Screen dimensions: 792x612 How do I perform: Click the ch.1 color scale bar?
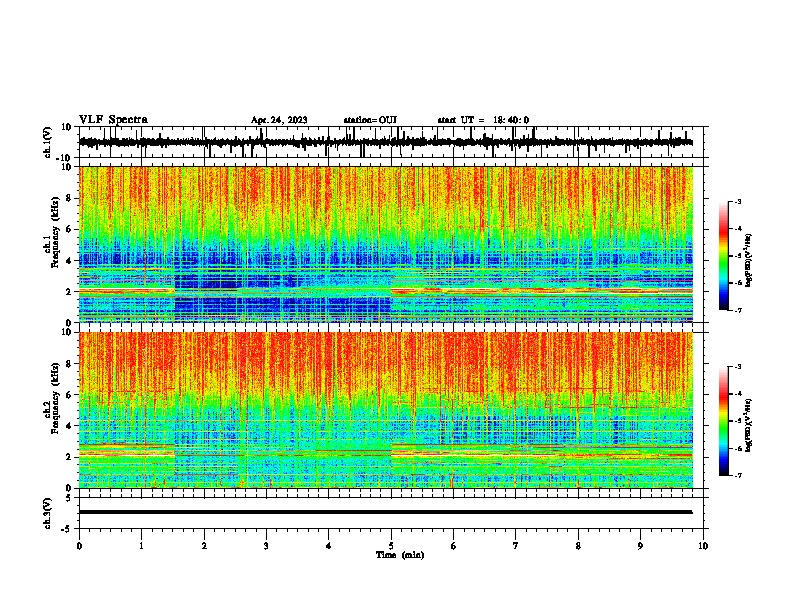(724, 256)
